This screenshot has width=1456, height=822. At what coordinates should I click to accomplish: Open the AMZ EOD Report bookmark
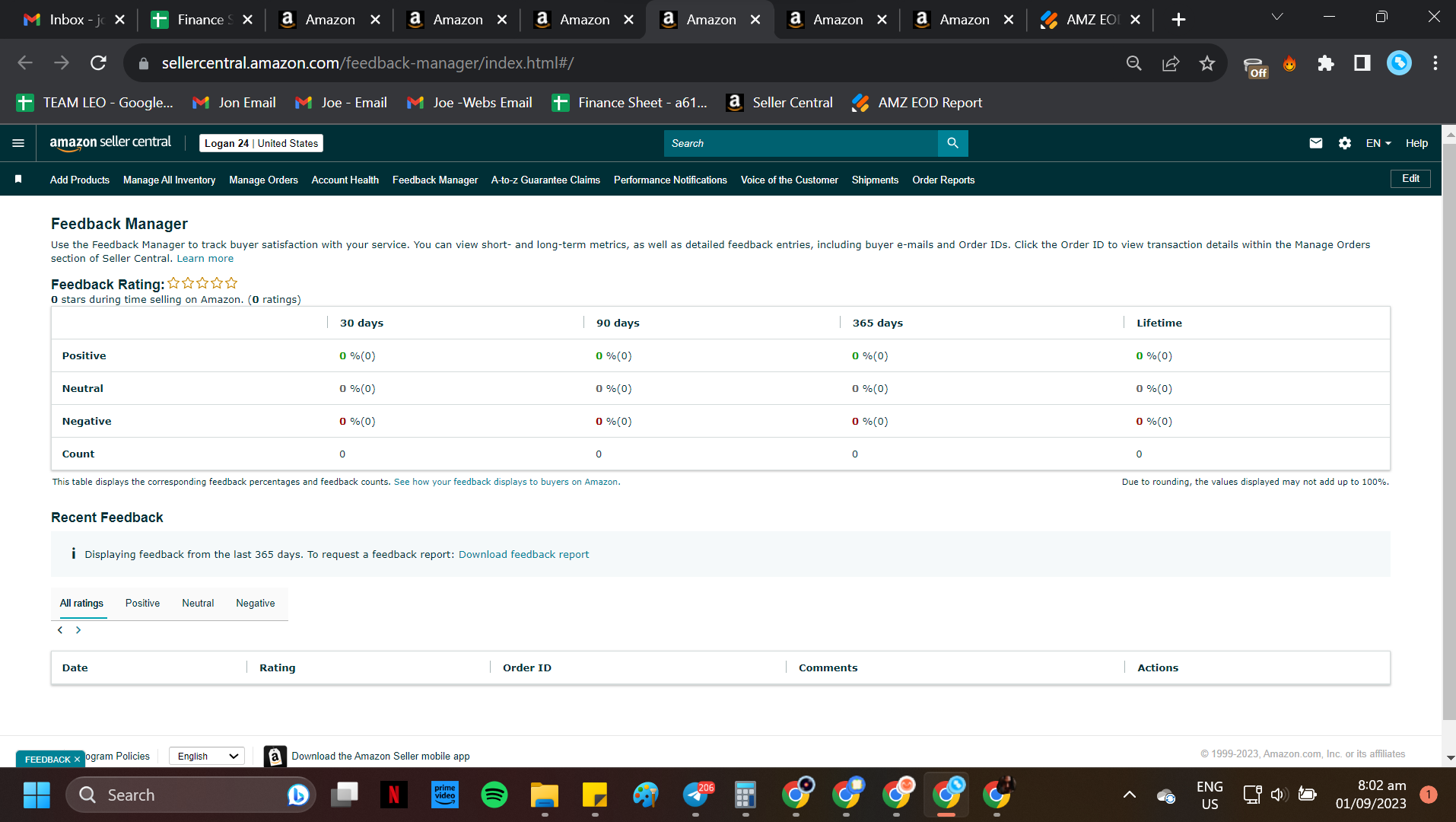(917, 103)
